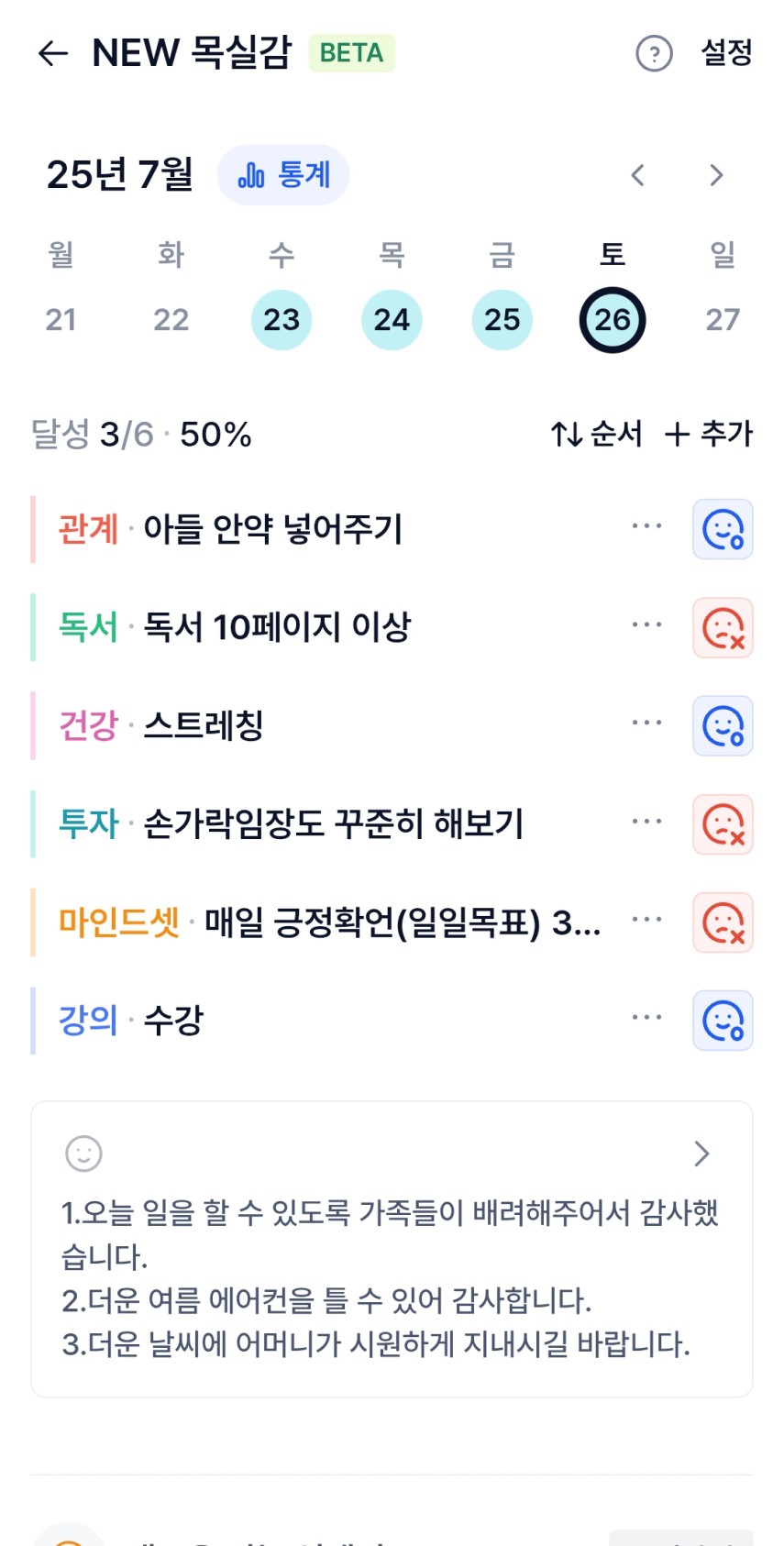Toggle status face for 손가락임장도 꾸준히 해보기
The width and height of the screenshot is (784, 1546).
click(x=723, y=824)
